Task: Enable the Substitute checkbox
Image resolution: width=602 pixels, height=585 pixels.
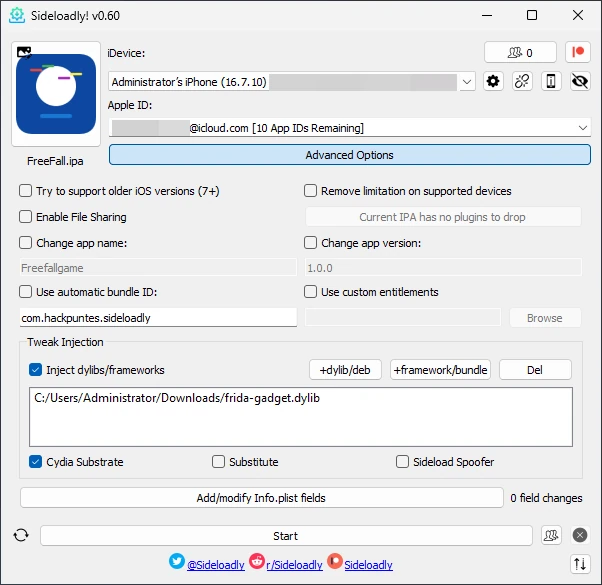Action: (x=218, y=461)
